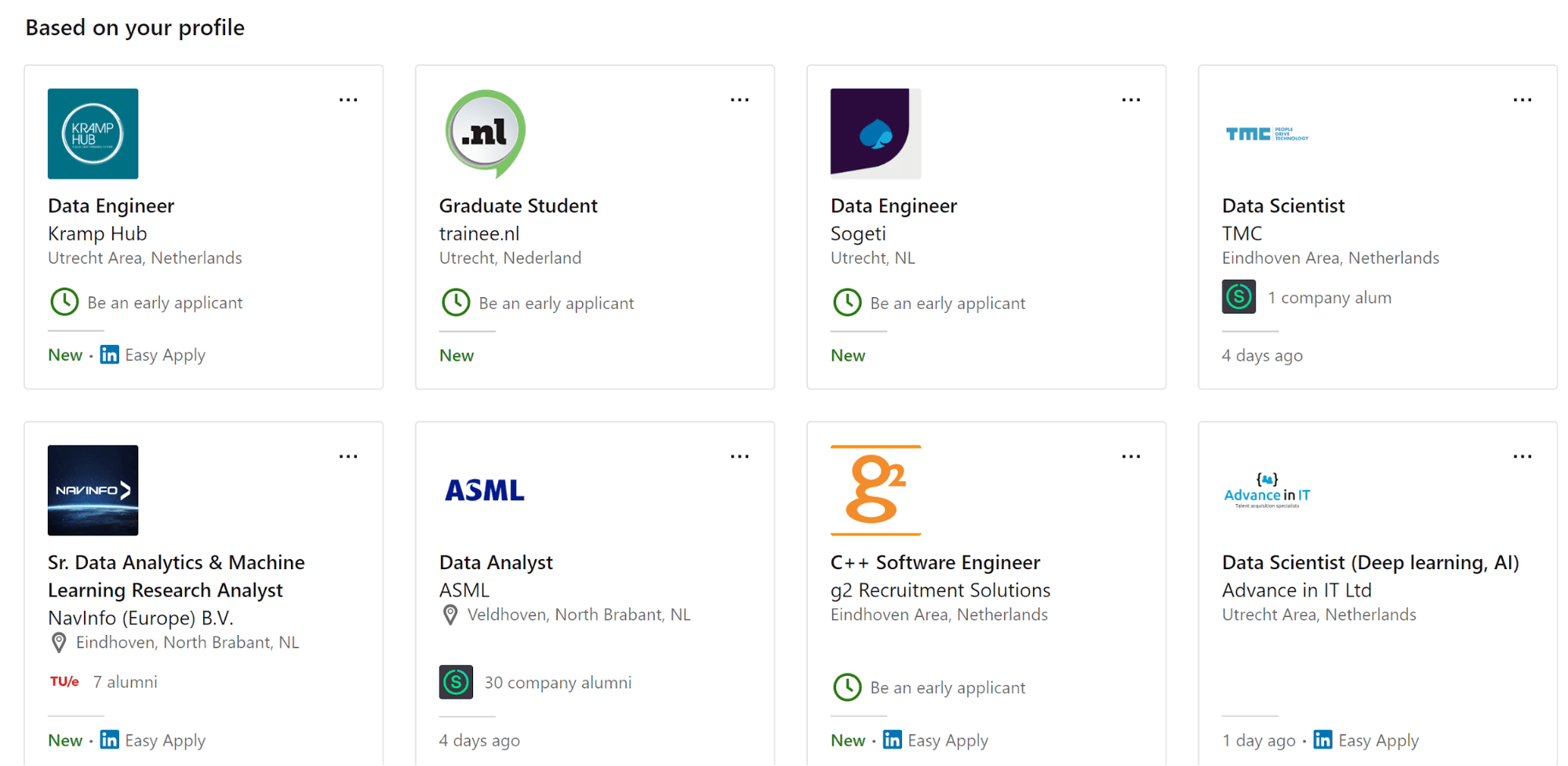Open more options on Kramp Hub card
The image size is (1568, 766).
point(348,100)
